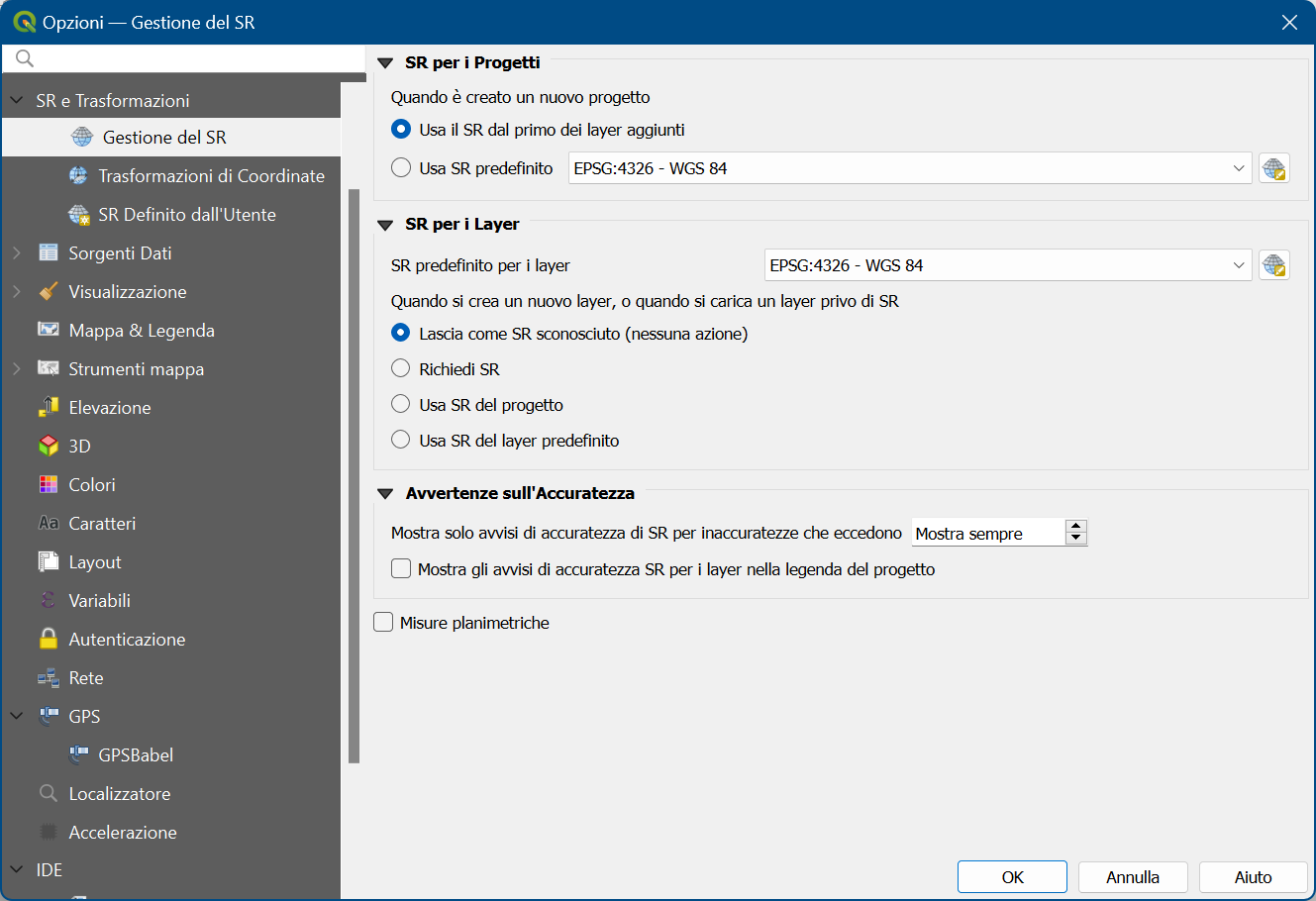Click the Layout page icon
The height and width of the screenshot is (901, 1316).
49,561
